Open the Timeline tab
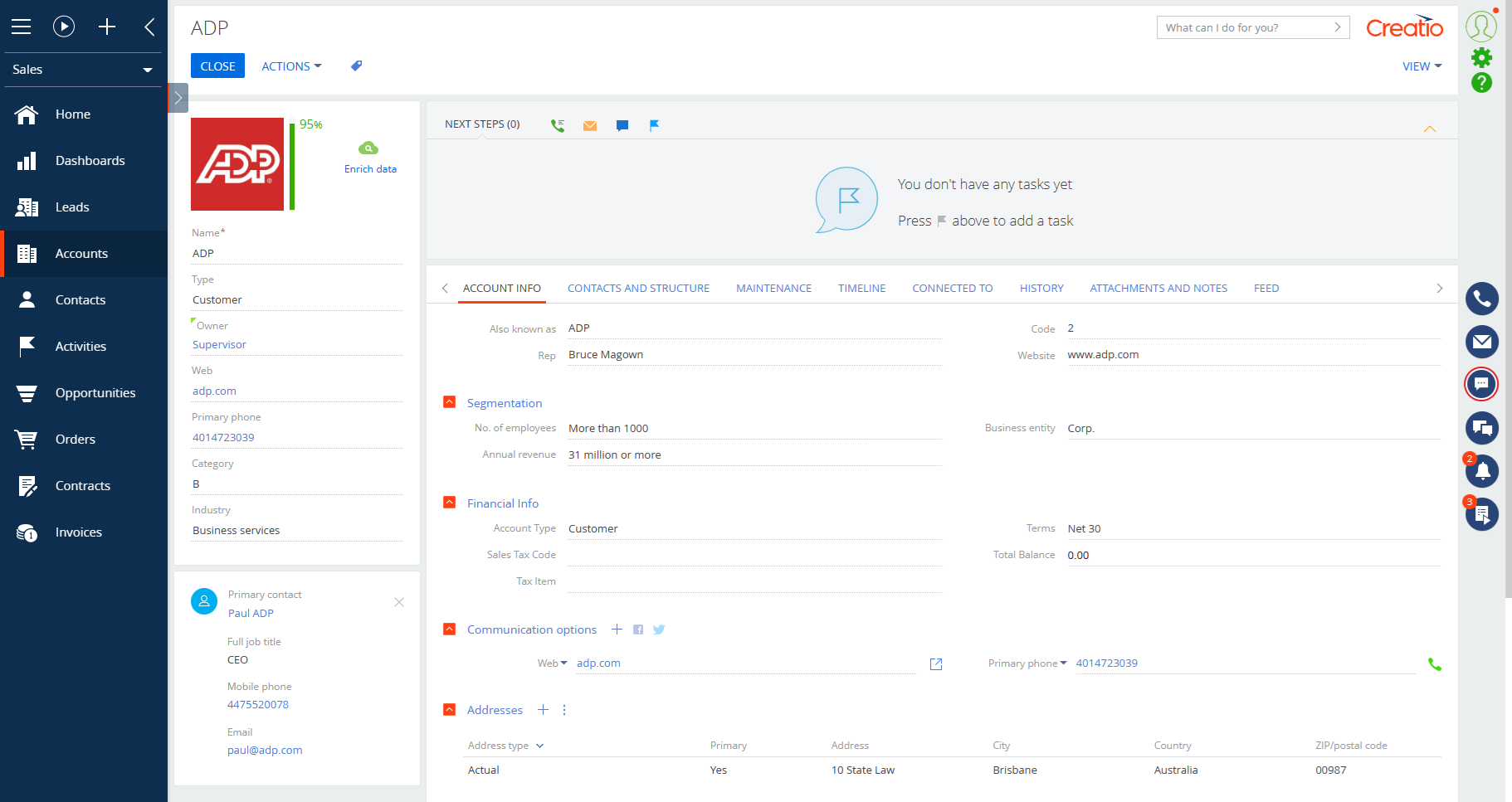 point(861,288)
